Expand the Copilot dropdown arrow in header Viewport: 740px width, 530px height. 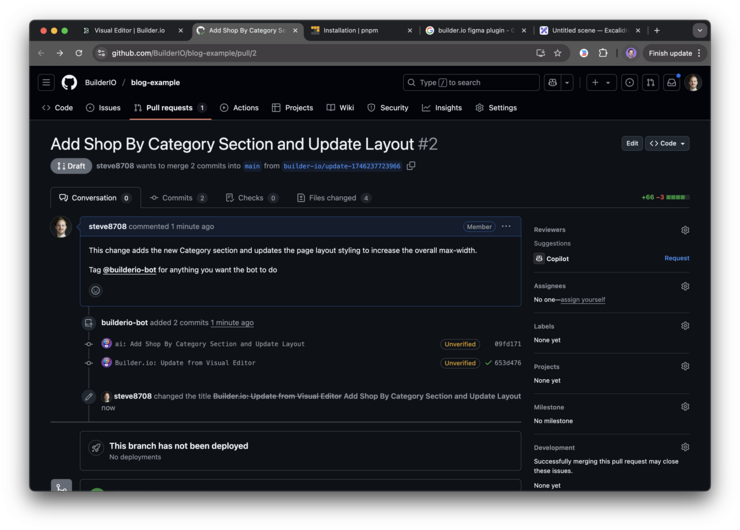[x=567, y=83]
